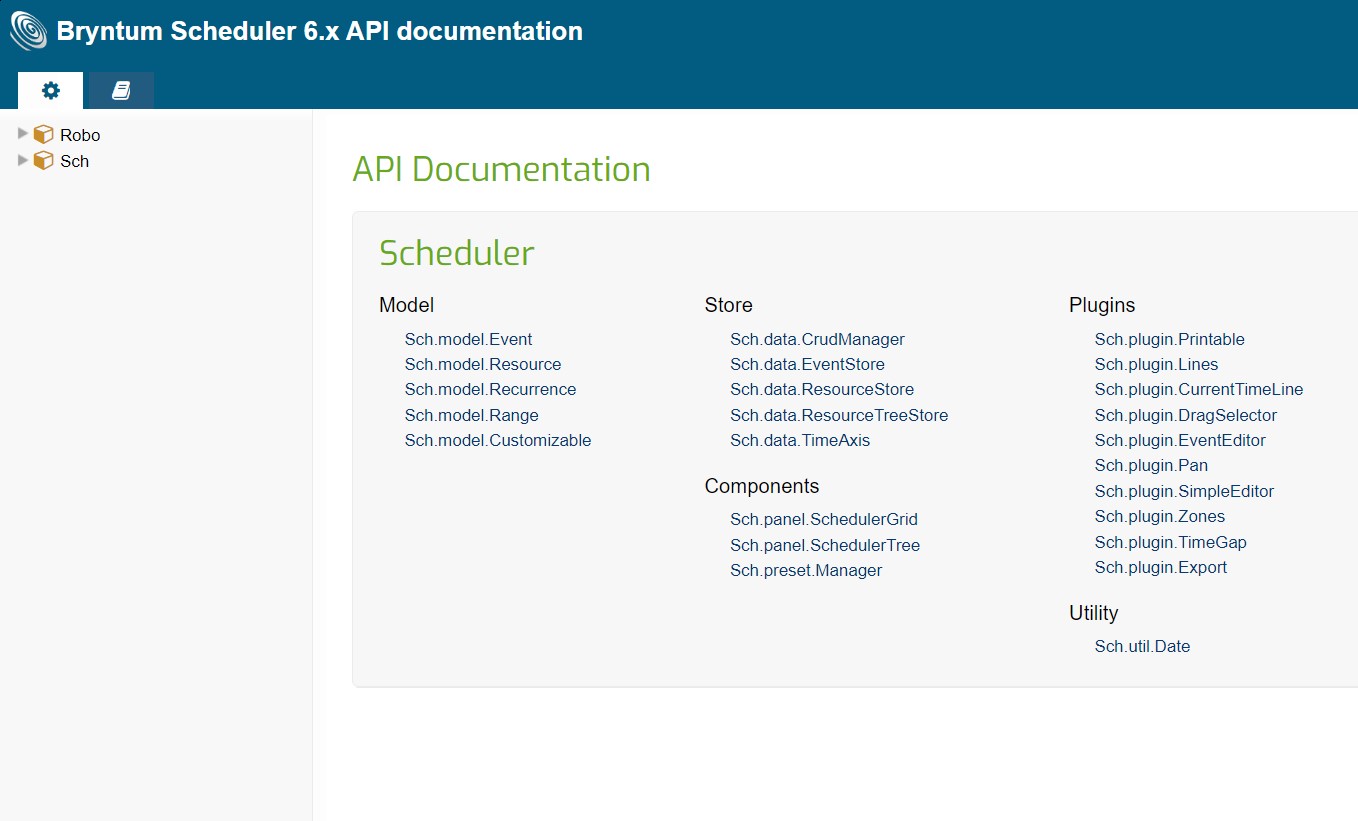Open Sch.plugin.Printable link

point(1170,339)
